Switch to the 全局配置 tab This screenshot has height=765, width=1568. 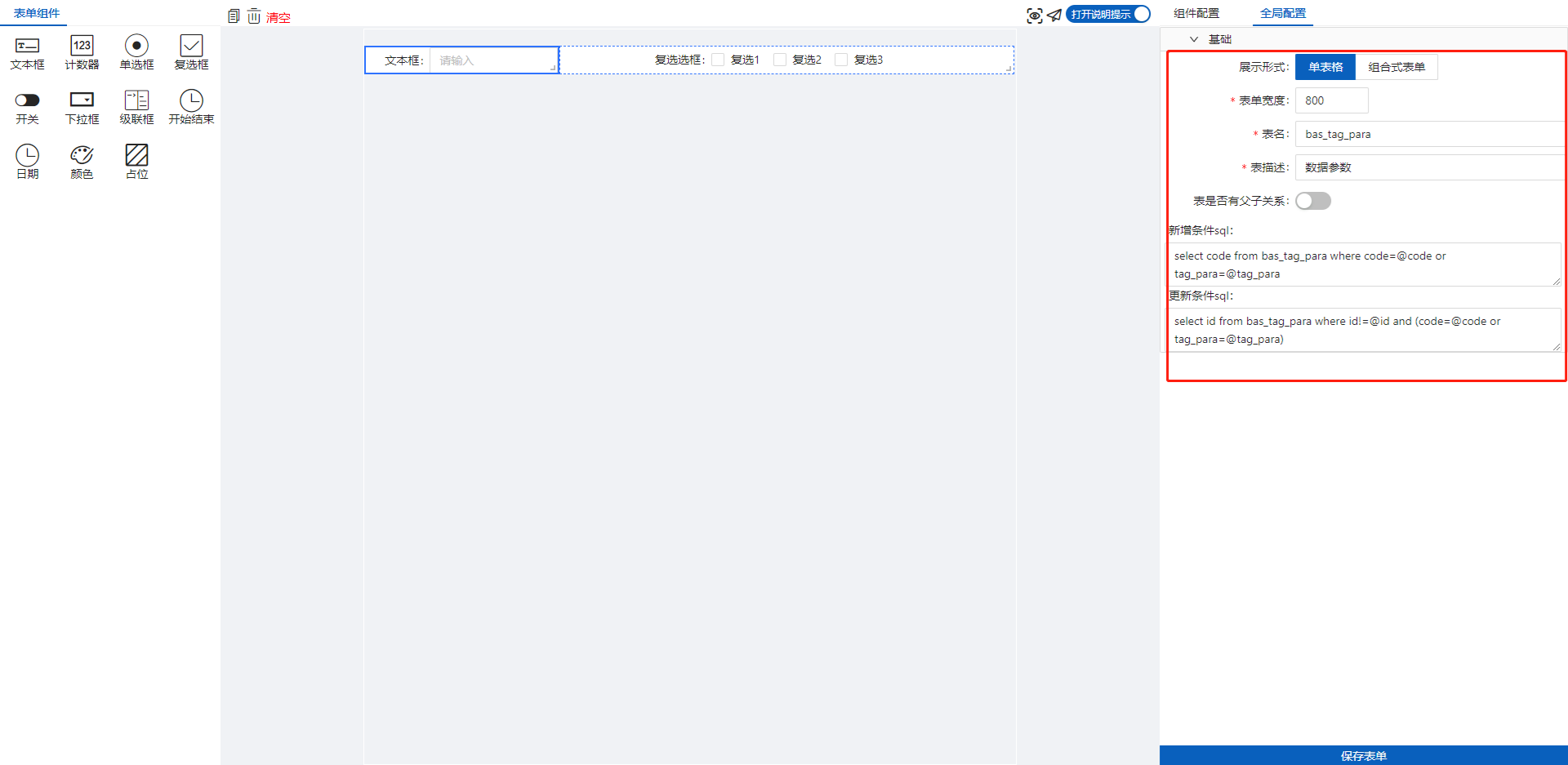(1283, 13)
